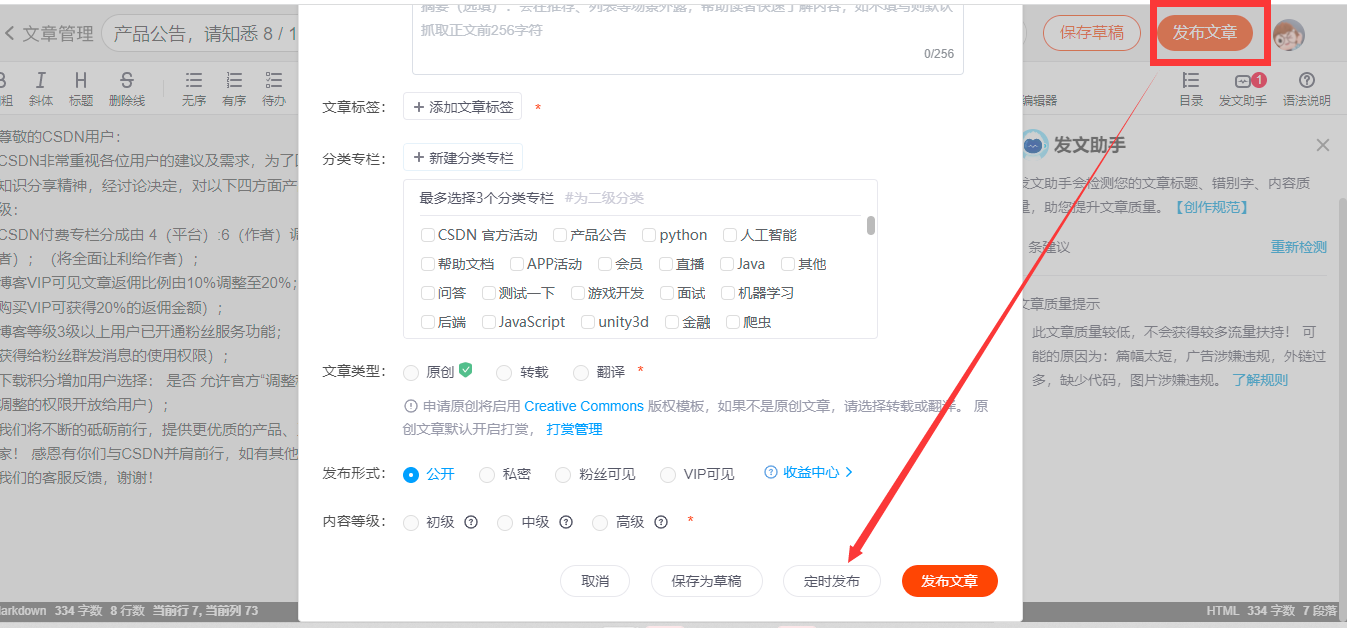Click 定时发布 to schedule publishing
This screenshot has height=628, width=1347.
832,581
